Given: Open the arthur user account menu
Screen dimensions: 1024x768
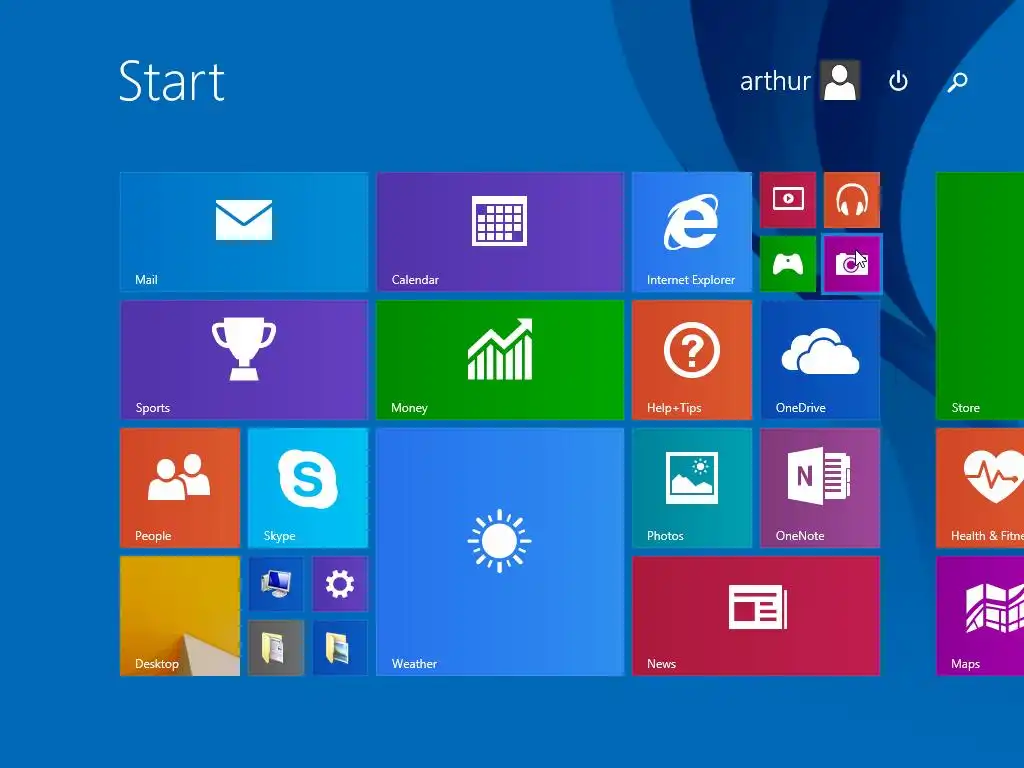Looking at the screenshot, I should [800, 81].
